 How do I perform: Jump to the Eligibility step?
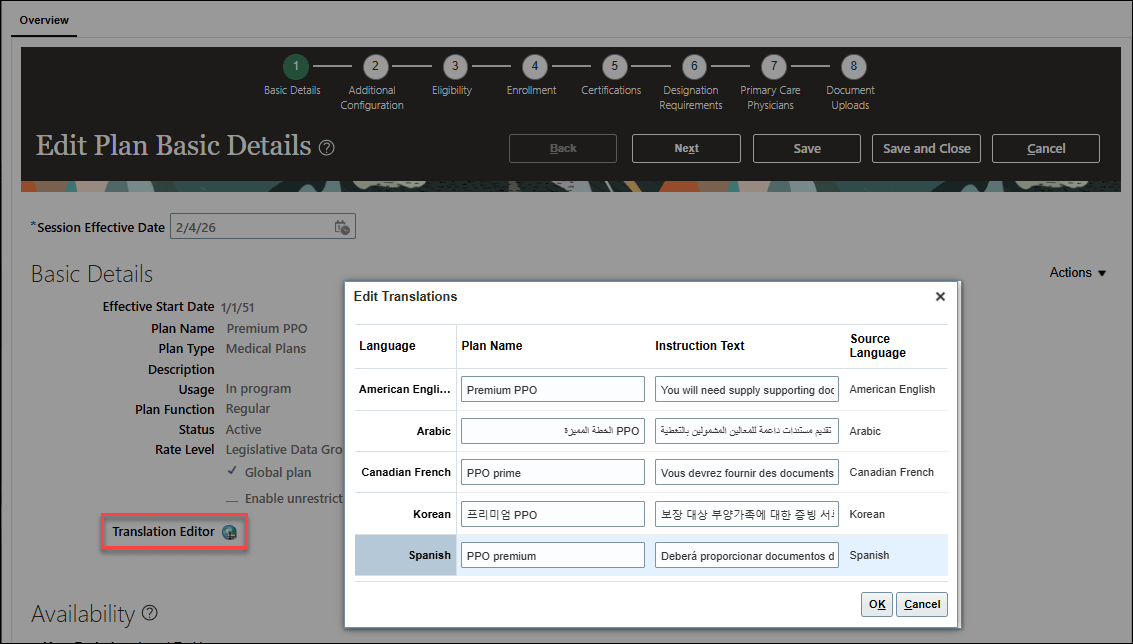coord(453,67)
